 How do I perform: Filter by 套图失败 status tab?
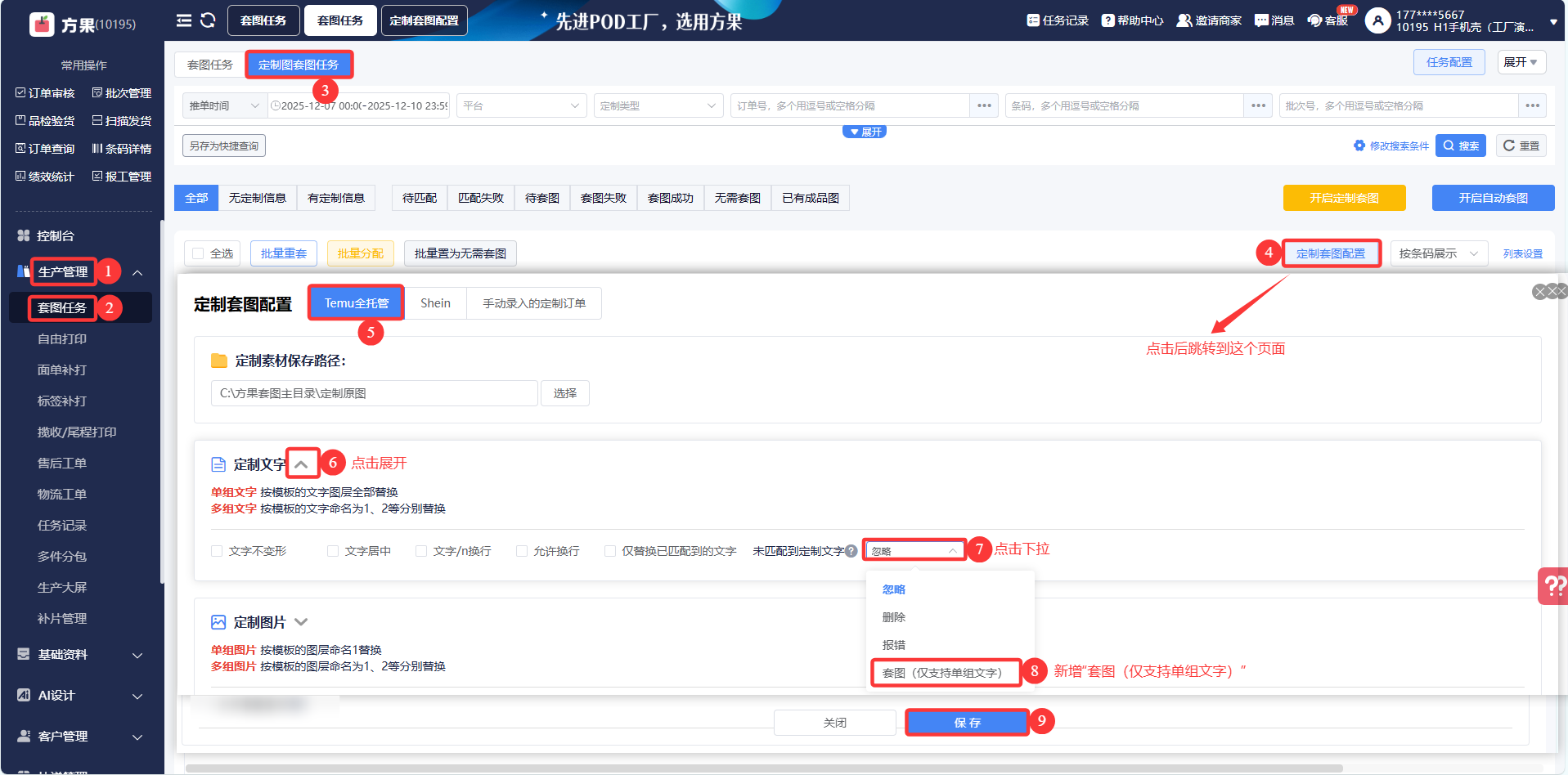coord(604,198)
